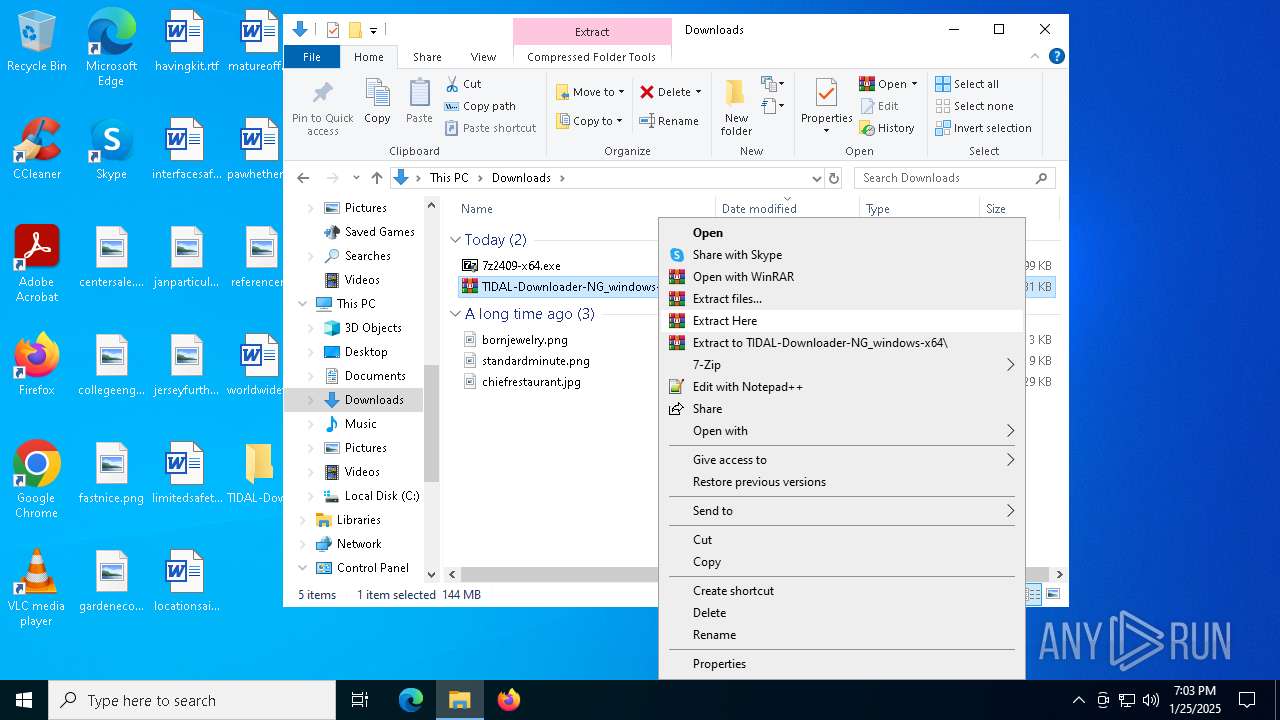Choose Rename in context menu
1280x720 pixels.
pos(841,635)
